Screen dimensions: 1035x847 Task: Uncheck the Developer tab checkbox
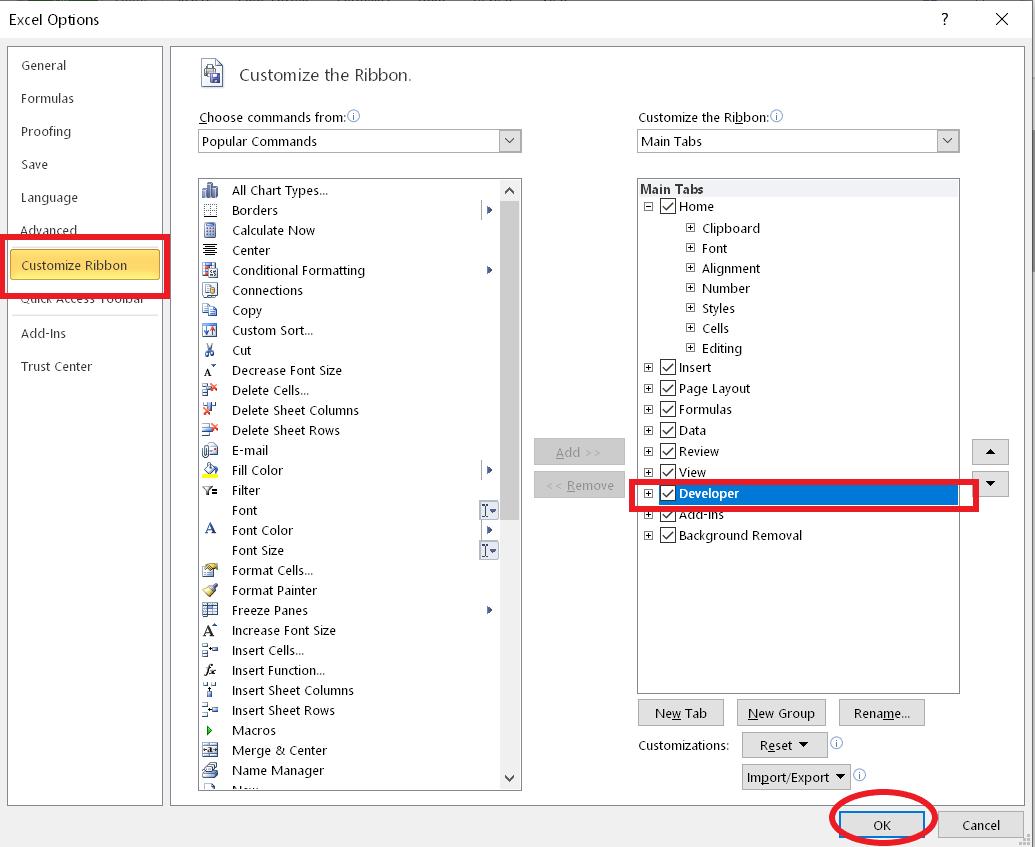coord(667,493)
